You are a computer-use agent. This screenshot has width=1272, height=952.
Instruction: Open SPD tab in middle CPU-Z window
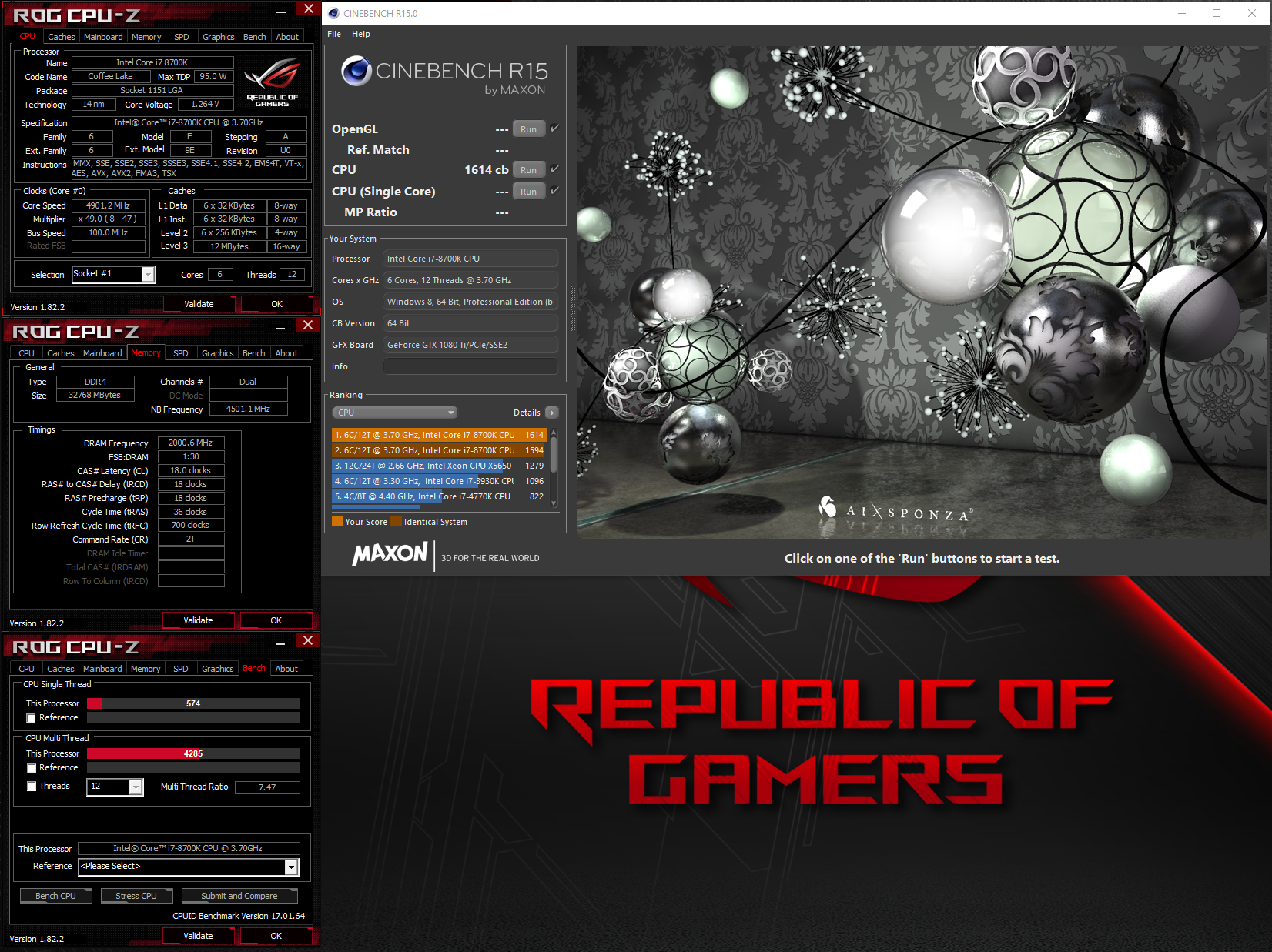[x=181, y=353]
